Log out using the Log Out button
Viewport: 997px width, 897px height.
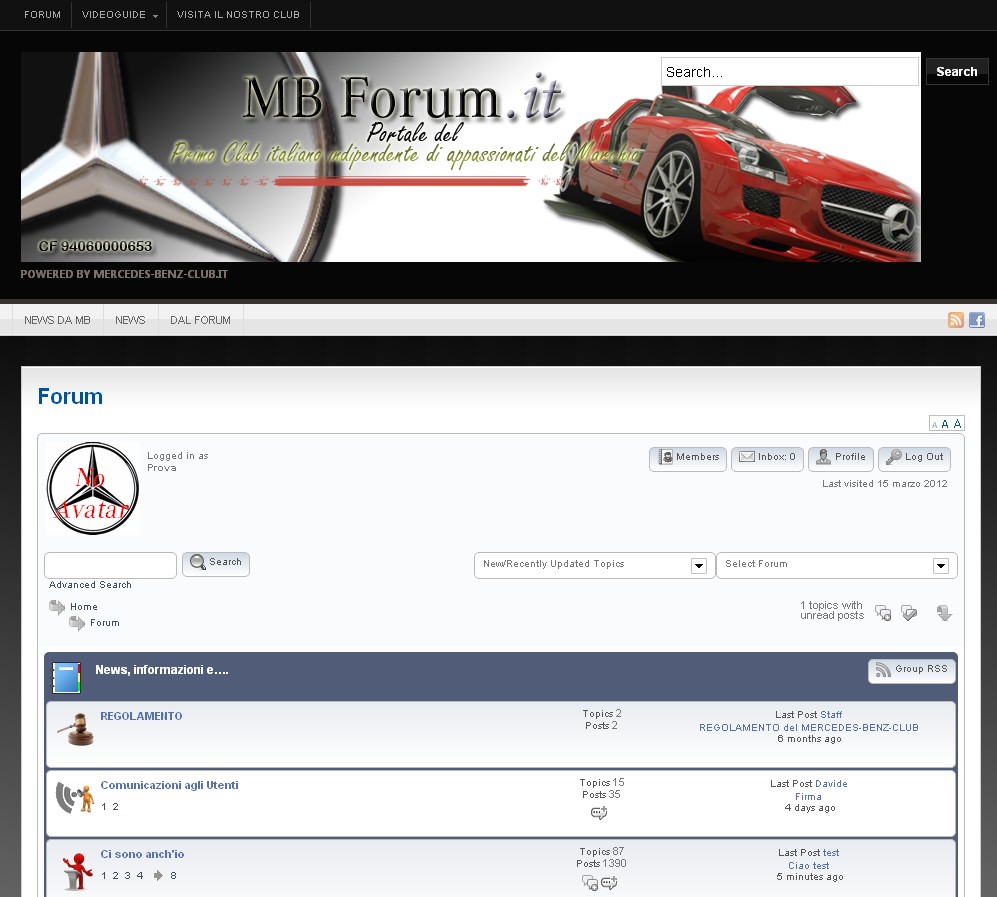[x=914, y=458]
